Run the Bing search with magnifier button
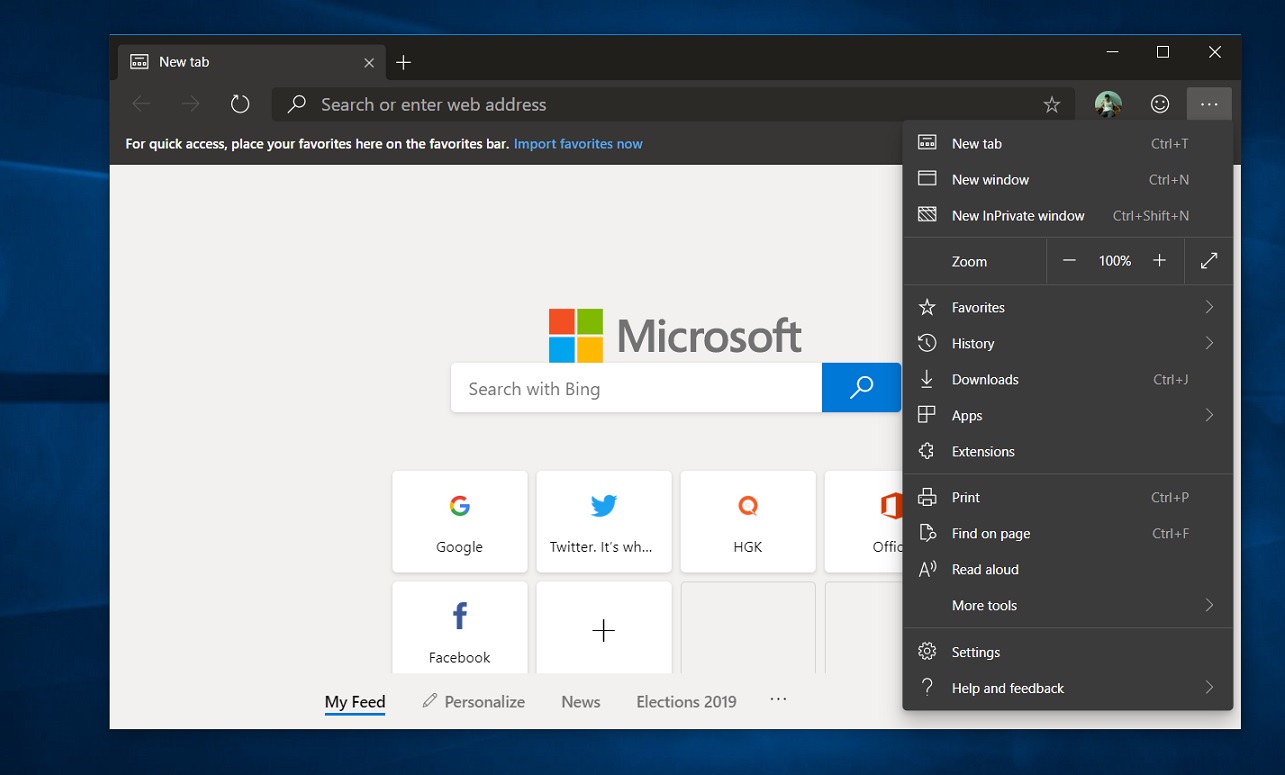Image resolution: width=1285 pixels, height=775 pixels. point(861,387)
